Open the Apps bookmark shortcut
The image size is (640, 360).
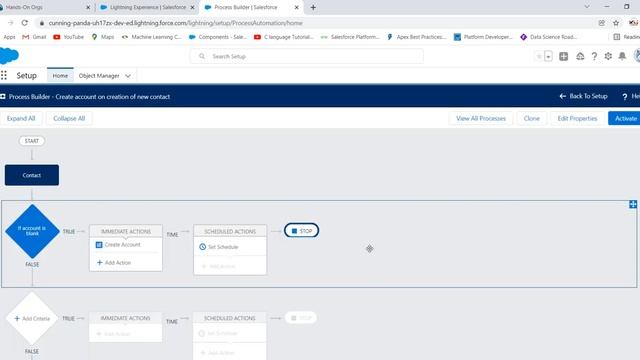pos(9,37)
